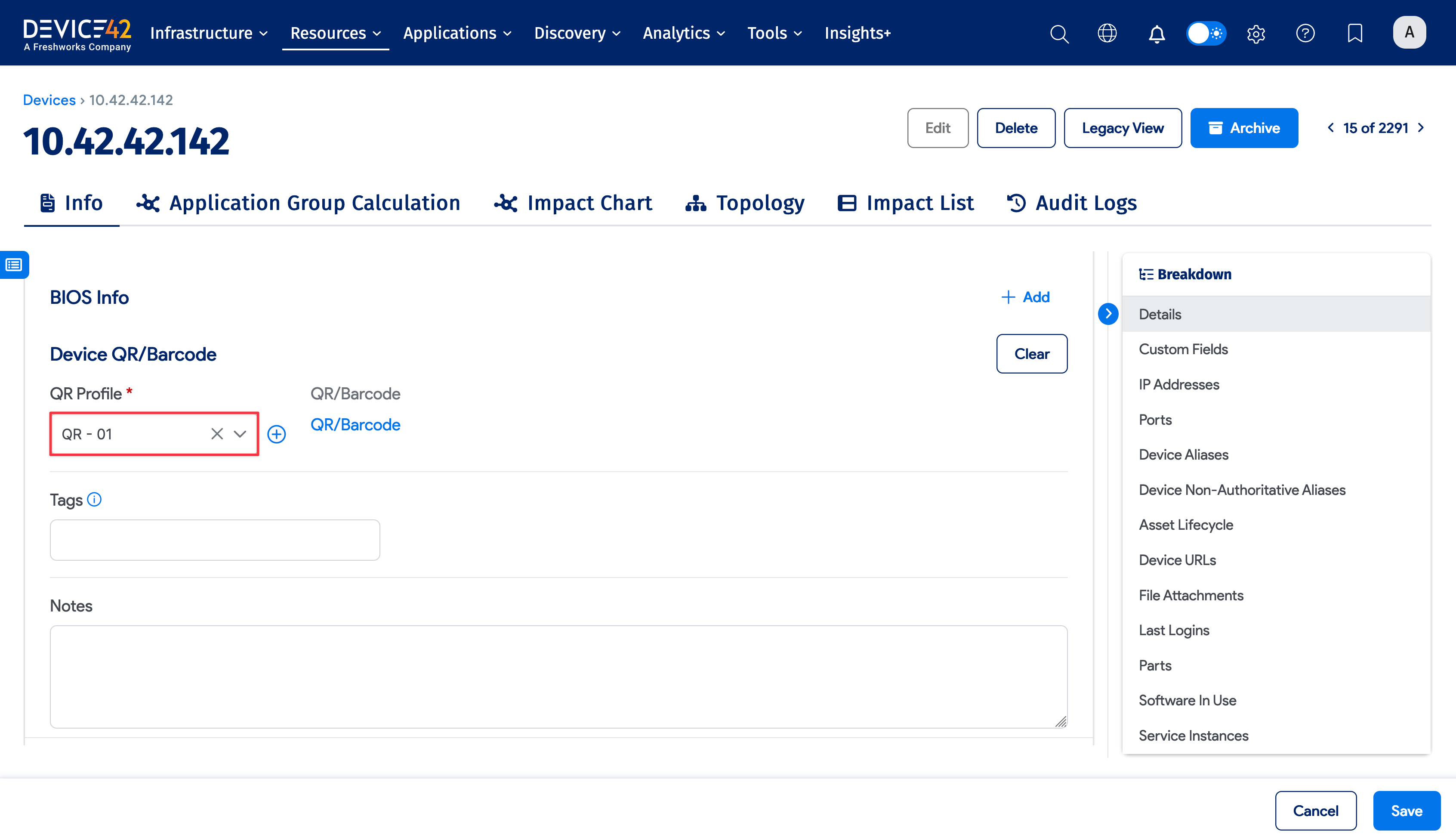The height and width of the screenshot is (834, 1456).
Task: Click the help question mark icon
Action: 1305,33
